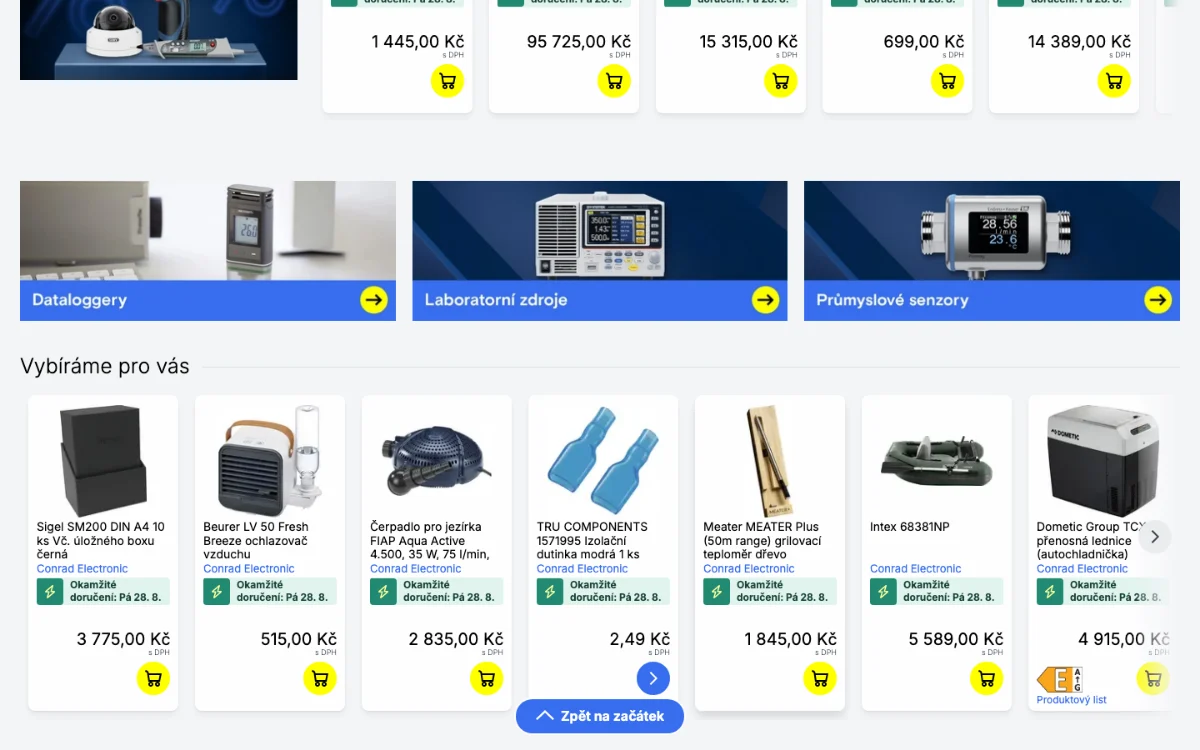Click Zpět na začátek button
1200x750 pixels.
600,716
